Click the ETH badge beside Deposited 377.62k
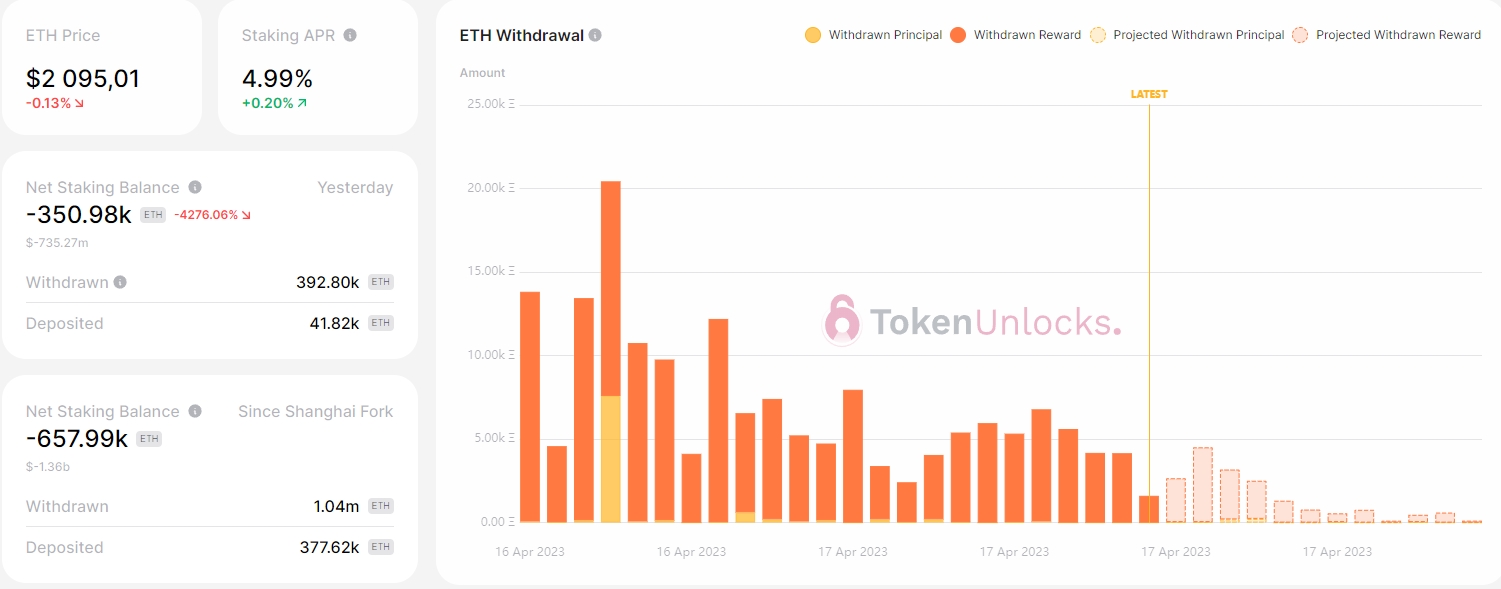 (x=380, y=547)
